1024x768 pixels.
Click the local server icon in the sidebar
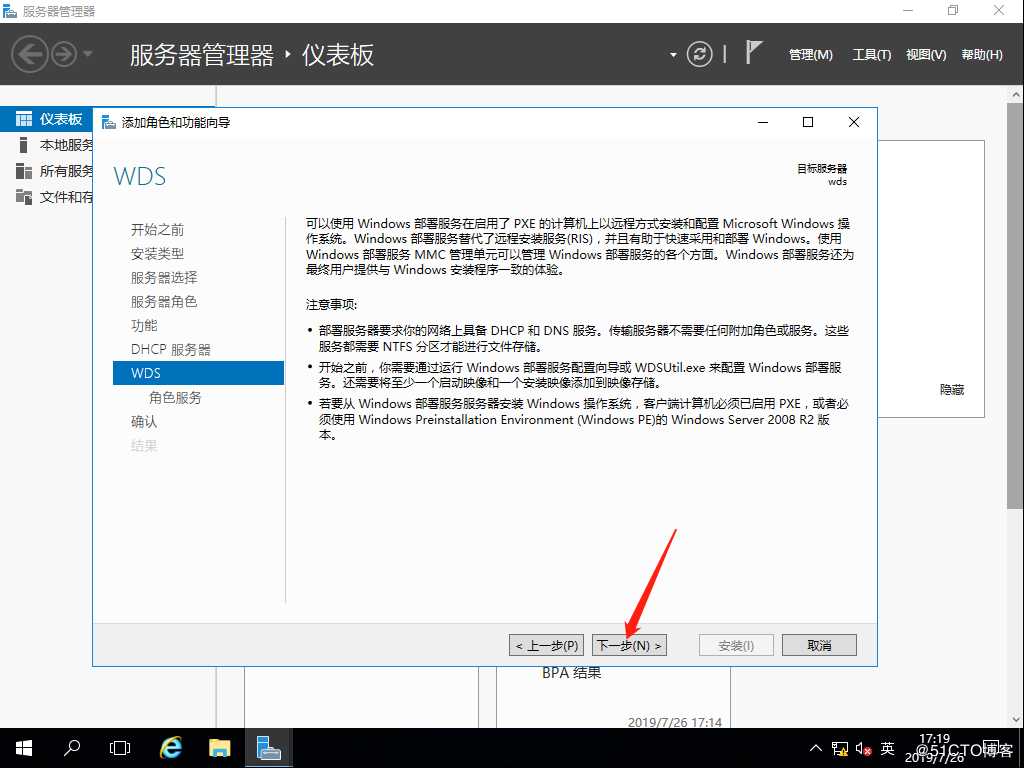point(24,145)
